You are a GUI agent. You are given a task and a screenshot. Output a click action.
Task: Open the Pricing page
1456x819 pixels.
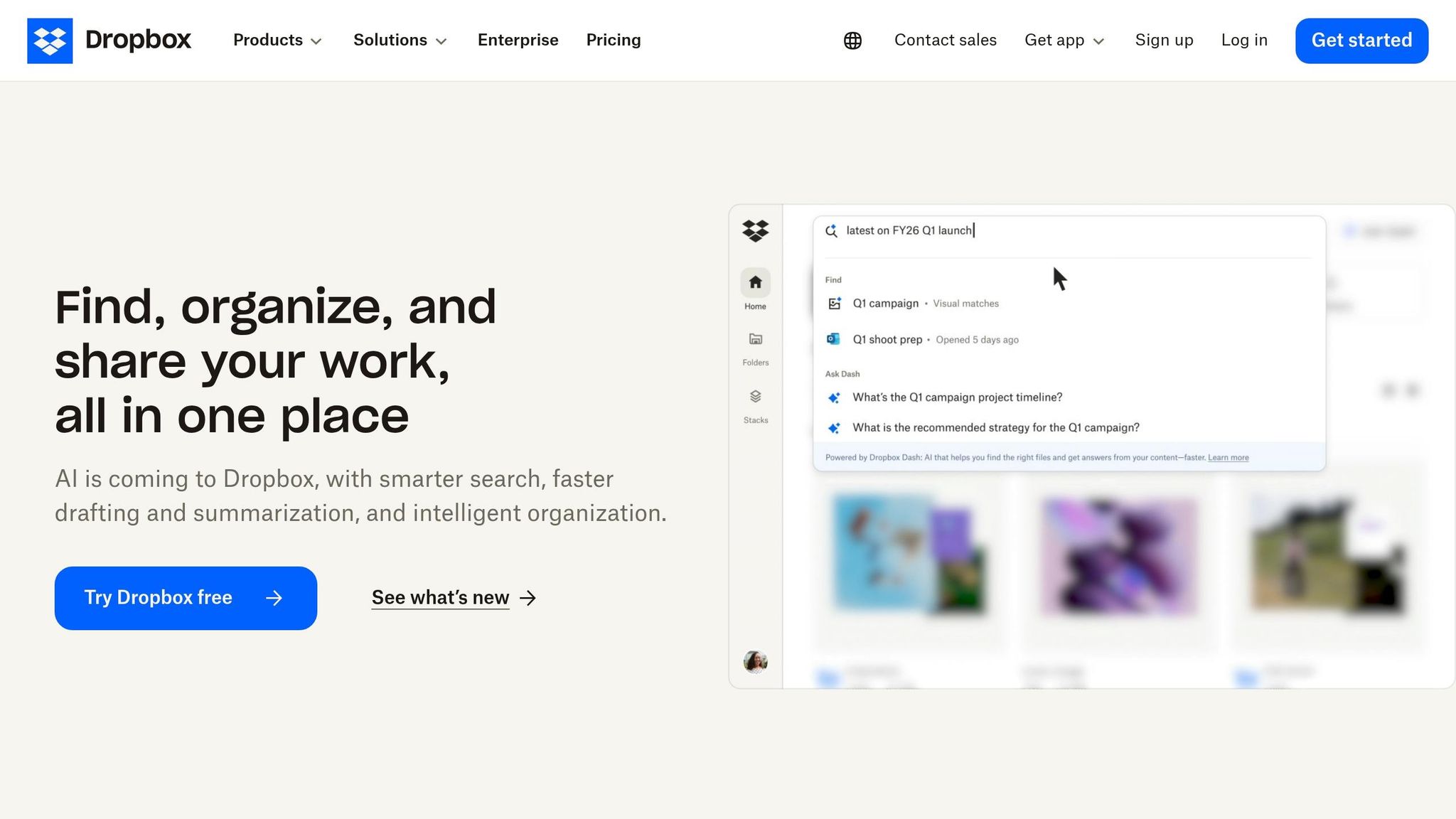pyautogui.click(x=614, y=41)
